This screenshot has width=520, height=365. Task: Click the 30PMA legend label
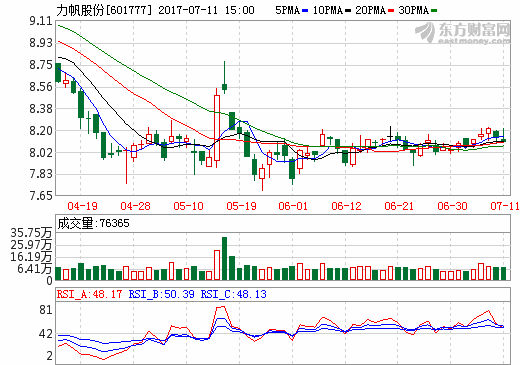[x=414, y=10]
